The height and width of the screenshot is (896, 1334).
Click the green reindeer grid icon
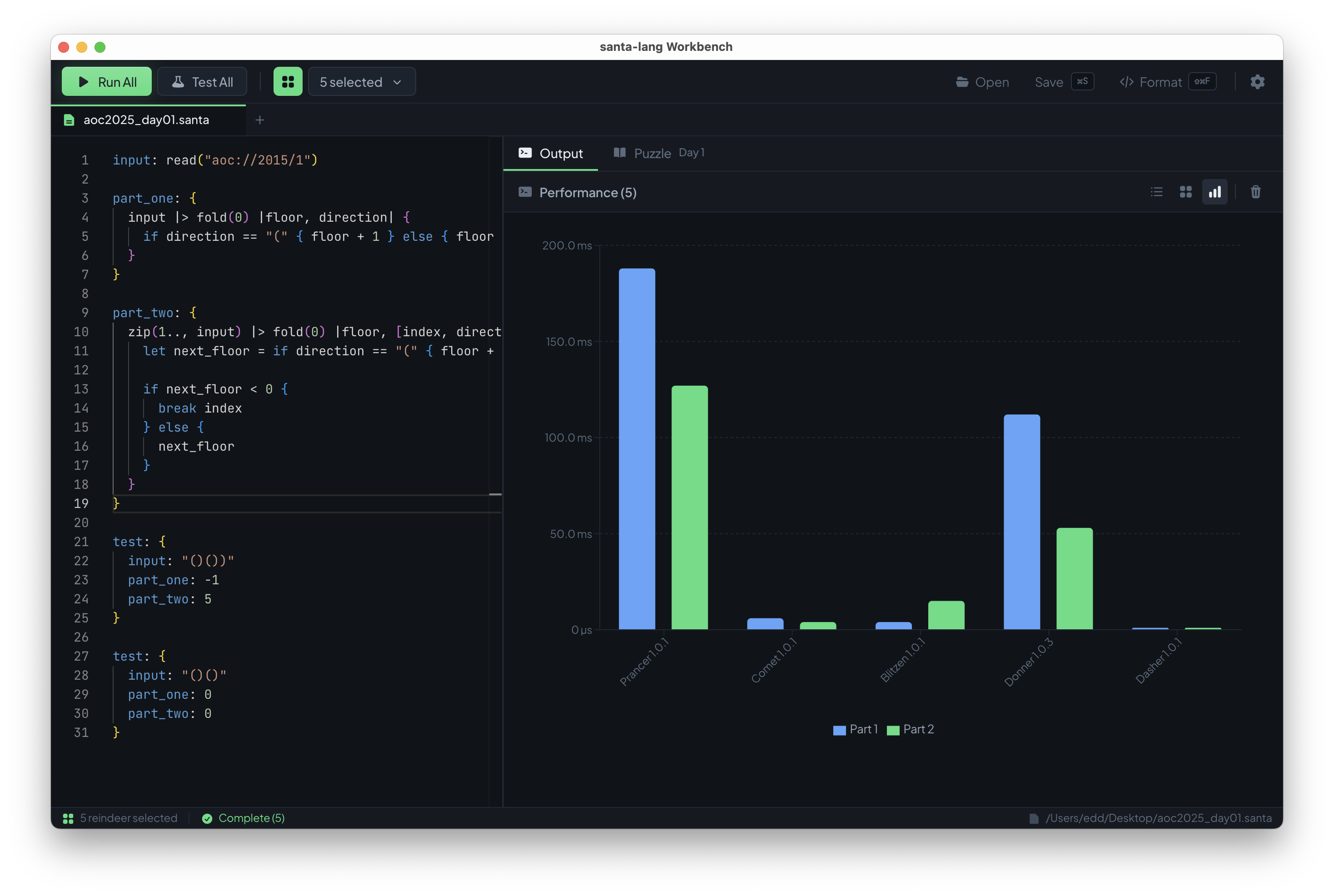click(288, 82)
